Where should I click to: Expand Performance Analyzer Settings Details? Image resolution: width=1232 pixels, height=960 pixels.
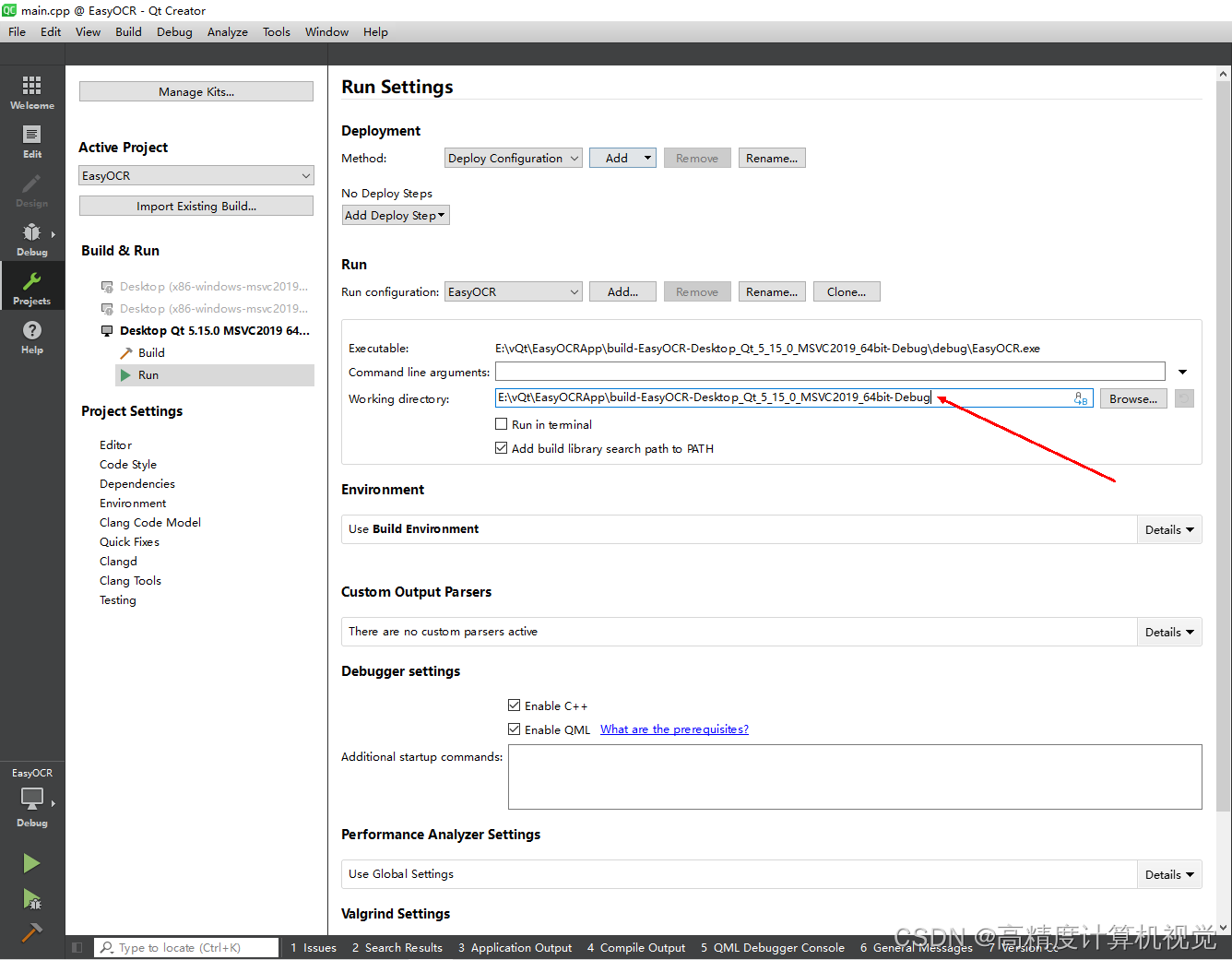pyautogui.click(x=1169, y=874)
